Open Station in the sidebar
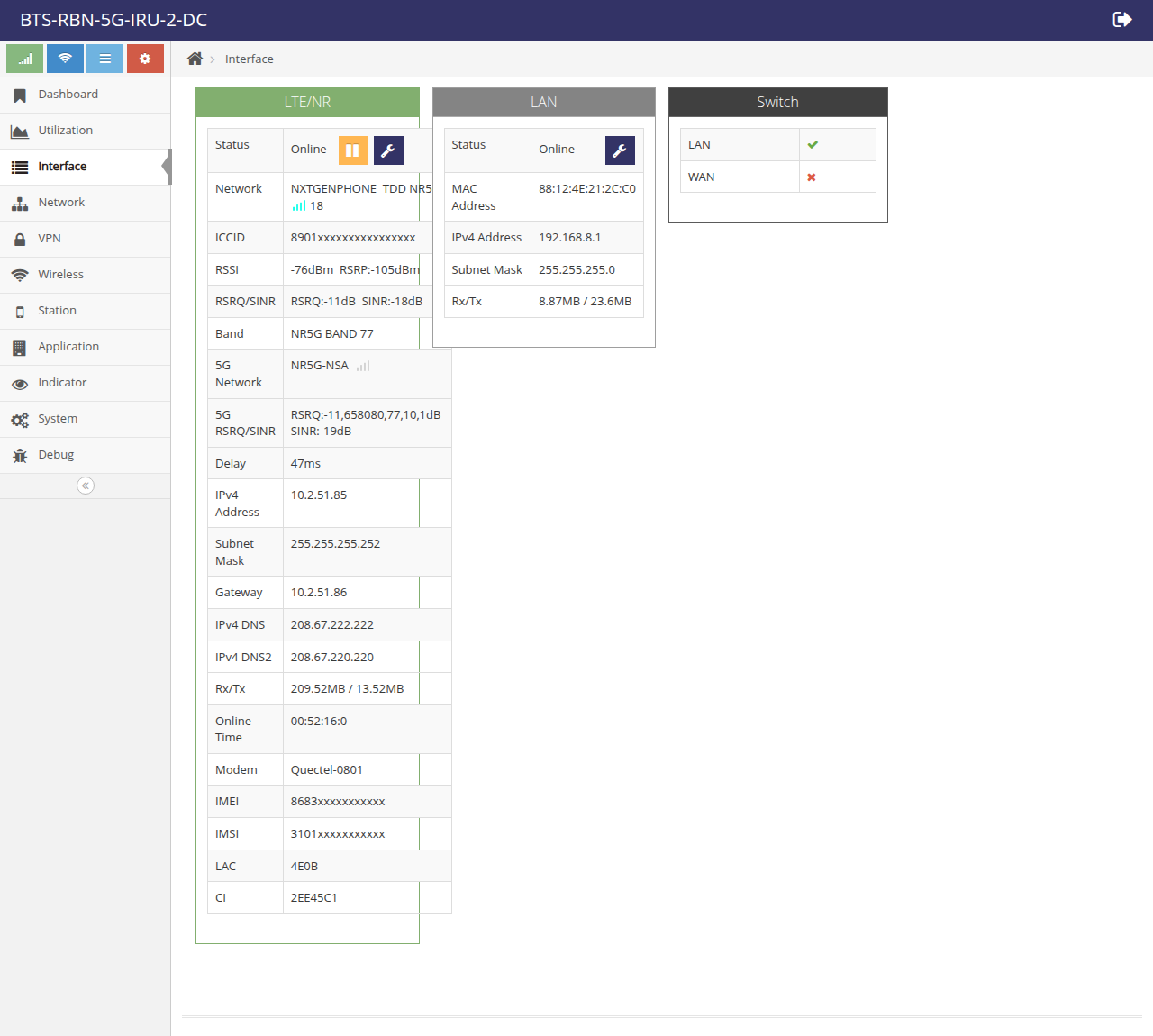Viewport: 1153px width, 1036px height. click(x=85, y=311)
